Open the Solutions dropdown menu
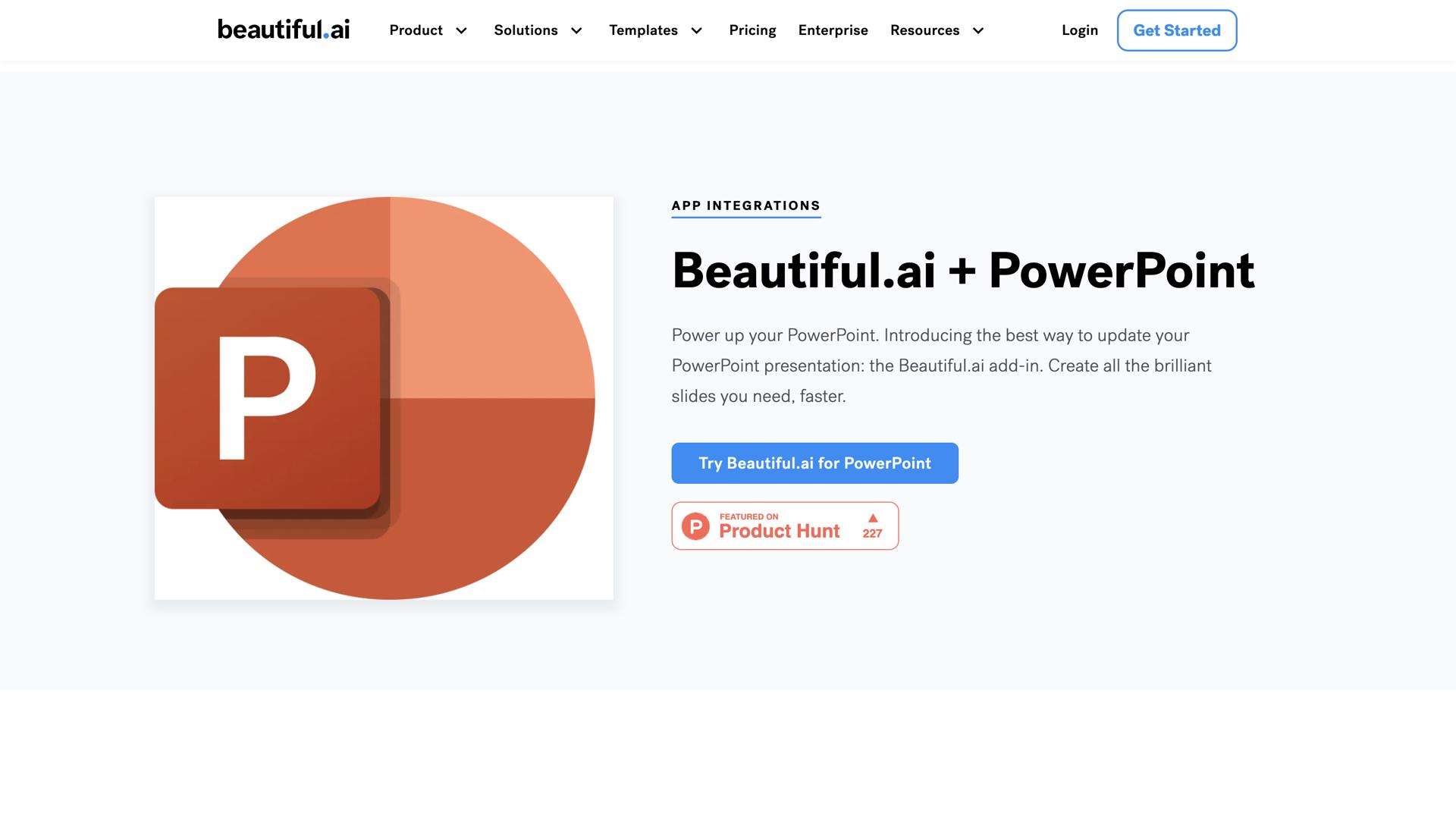The image size is (1456, 819). pos(526,30)
